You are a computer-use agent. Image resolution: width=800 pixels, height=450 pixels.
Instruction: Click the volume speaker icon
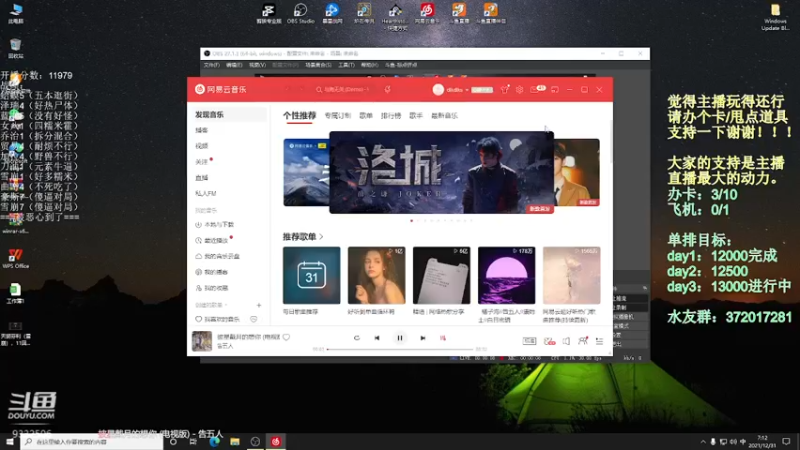(x=566, y=341)
